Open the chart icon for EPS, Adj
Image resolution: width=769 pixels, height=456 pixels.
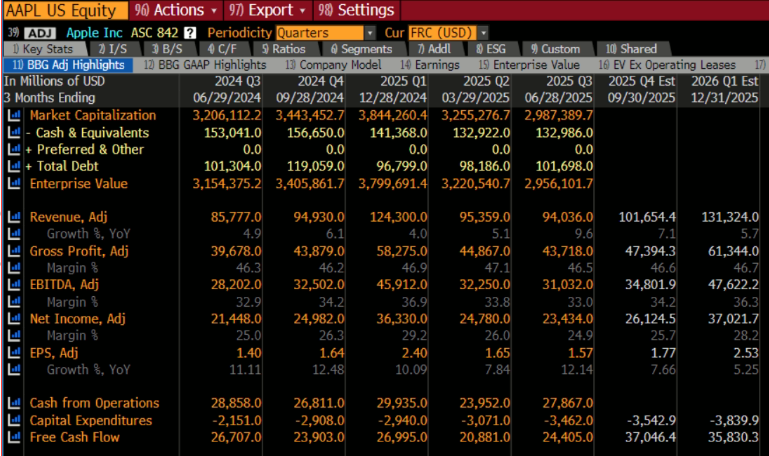coord(14,353)
